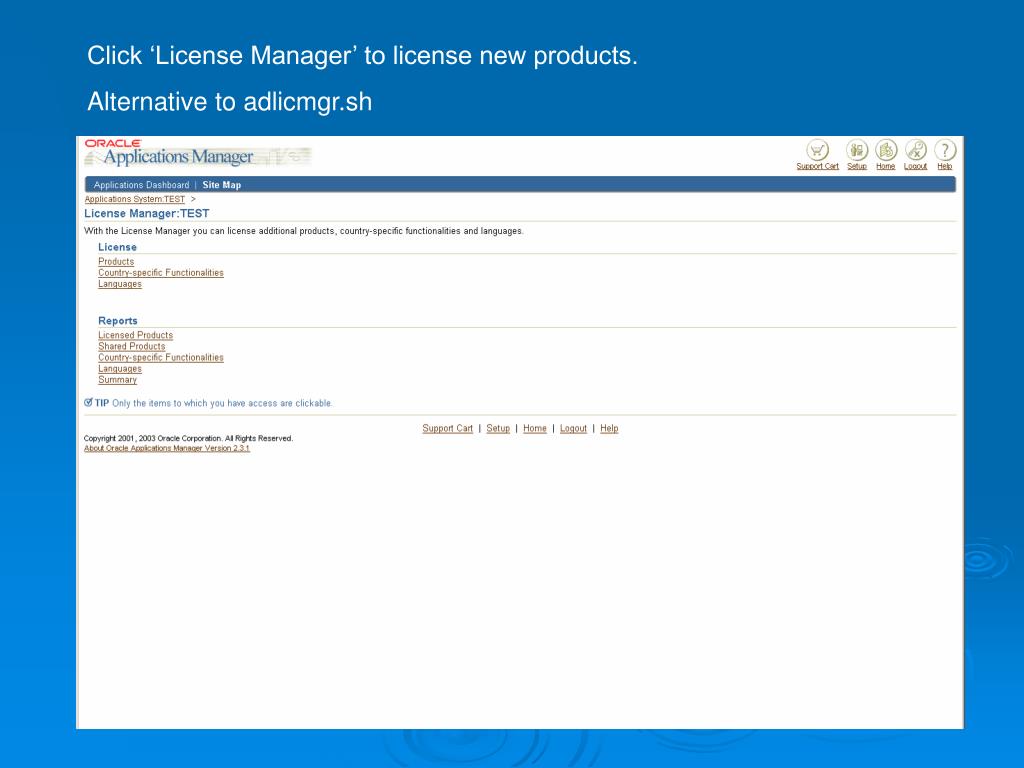Click Support Cart footer link

(447, 428)
